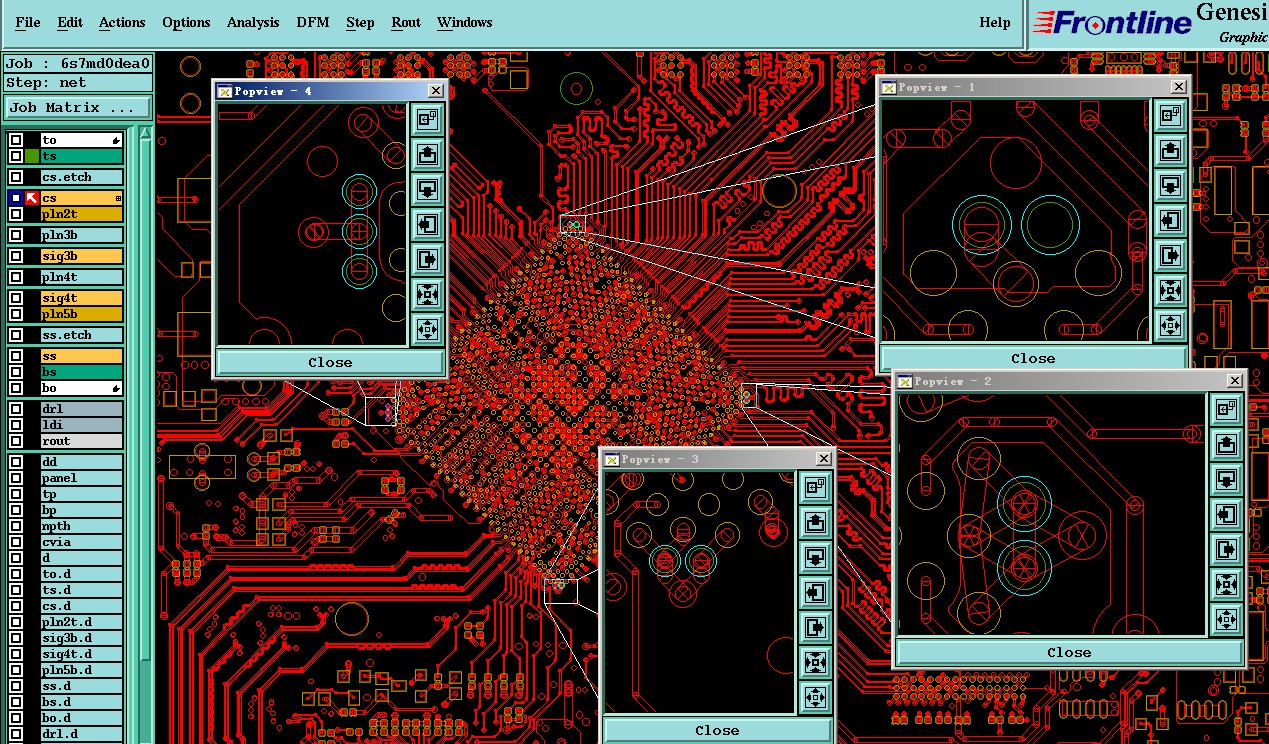
Task: Toggle the checkbox for layer 'ss.etch'
Action: point(16,335)
